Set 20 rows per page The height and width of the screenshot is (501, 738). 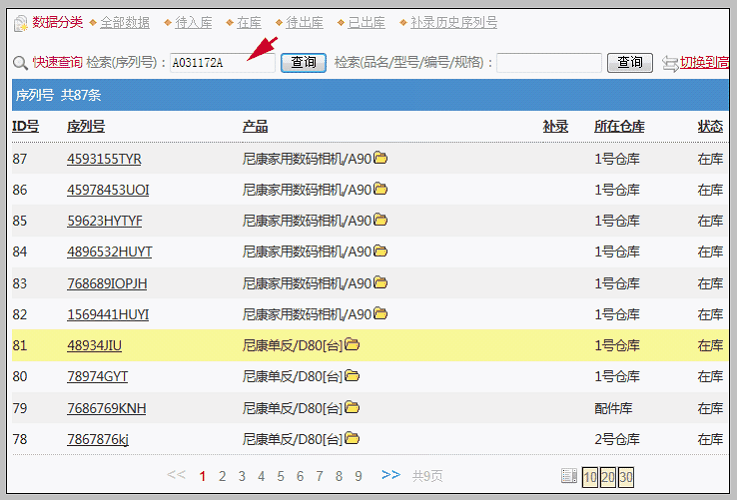[x=608, y=477]
